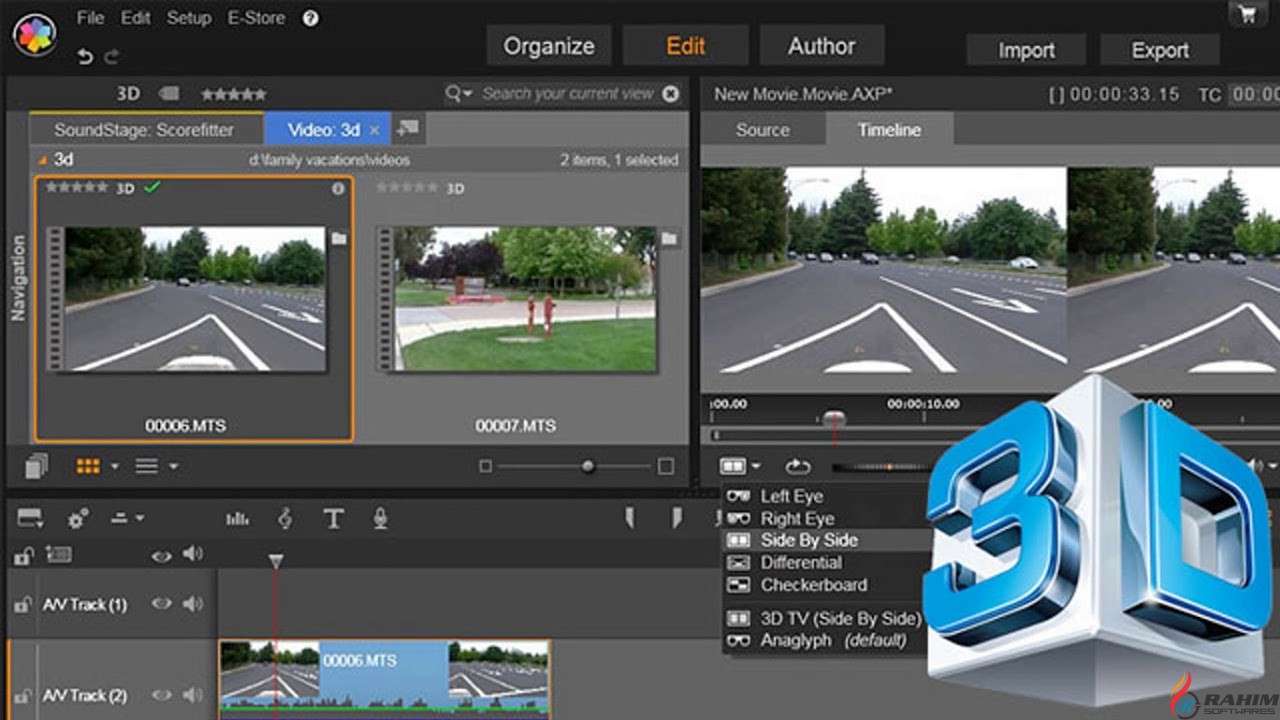This screenshot has height=720, width=1280.
Task: Open the ScoreFitter treble clef tool
Action: pyautogui.click(x=285, y=518)
